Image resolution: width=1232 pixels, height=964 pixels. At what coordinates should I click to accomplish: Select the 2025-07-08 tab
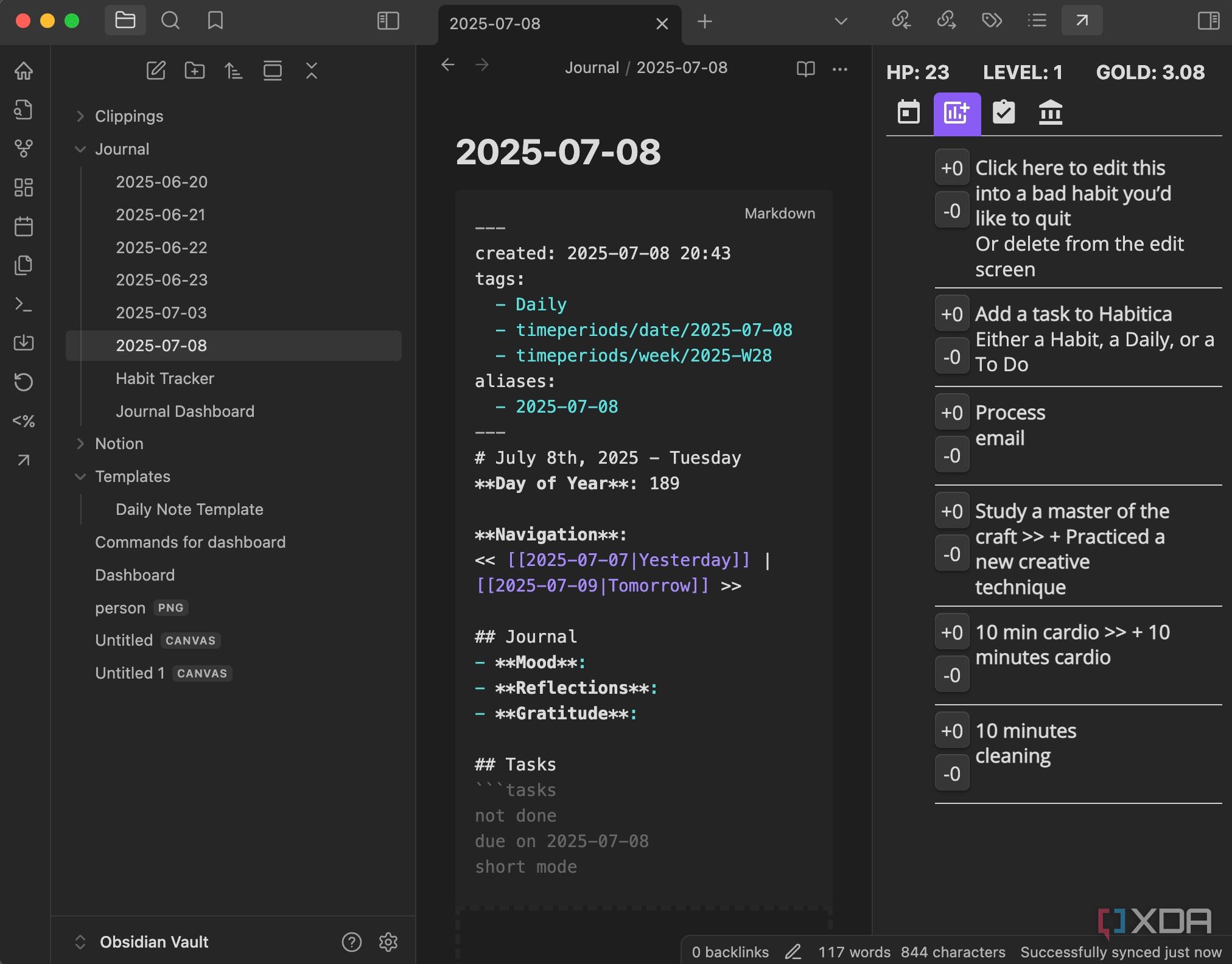click(559, 24)
